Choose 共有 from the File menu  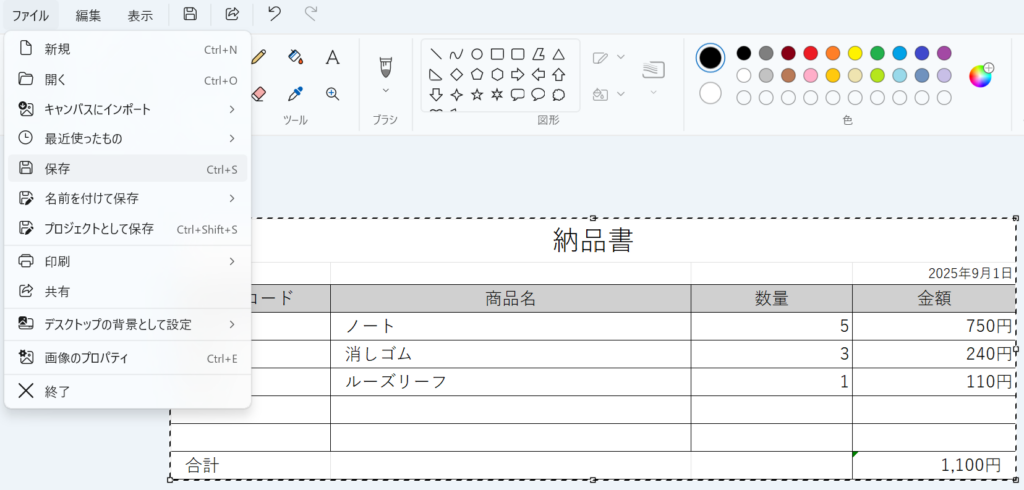127,291
